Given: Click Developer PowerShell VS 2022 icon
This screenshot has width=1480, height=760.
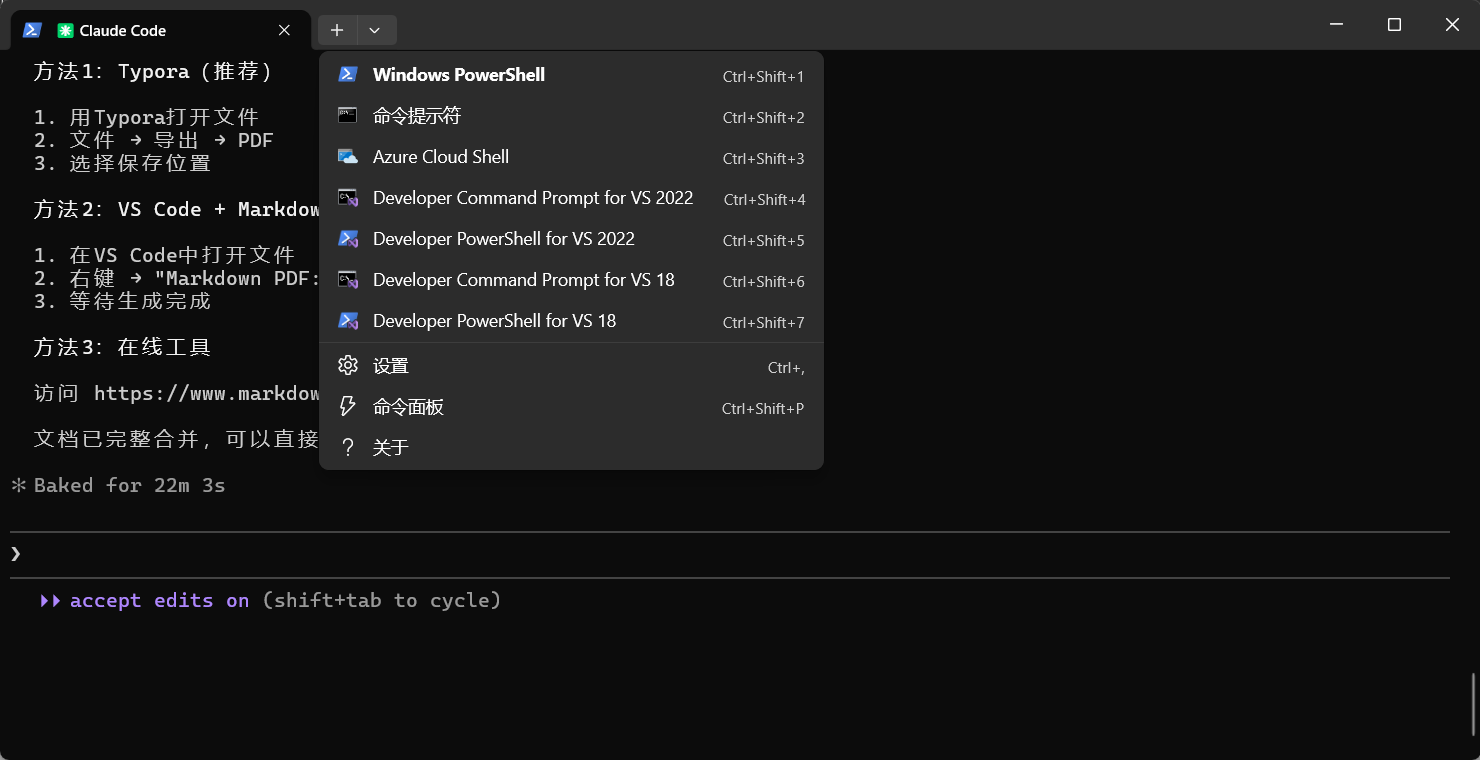Looking at the screenshot, I should [x=348, y=239].
